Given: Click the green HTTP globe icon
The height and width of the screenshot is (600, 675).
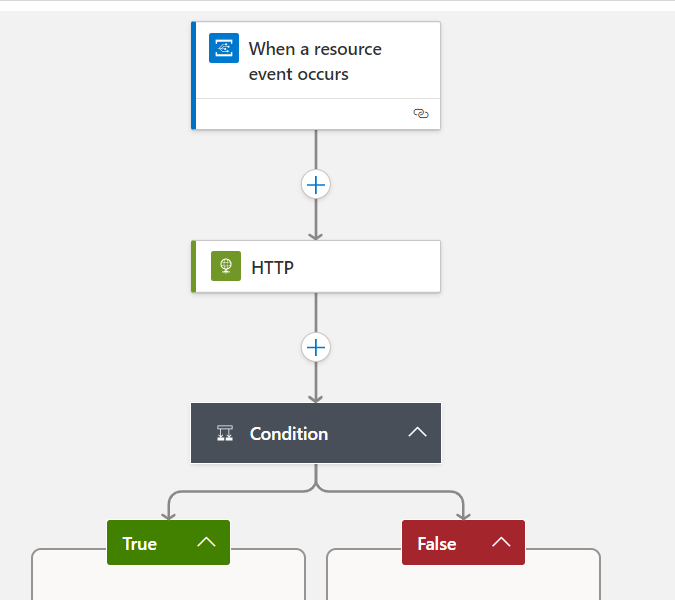Looking at the screenshot, I should [226, 266].
